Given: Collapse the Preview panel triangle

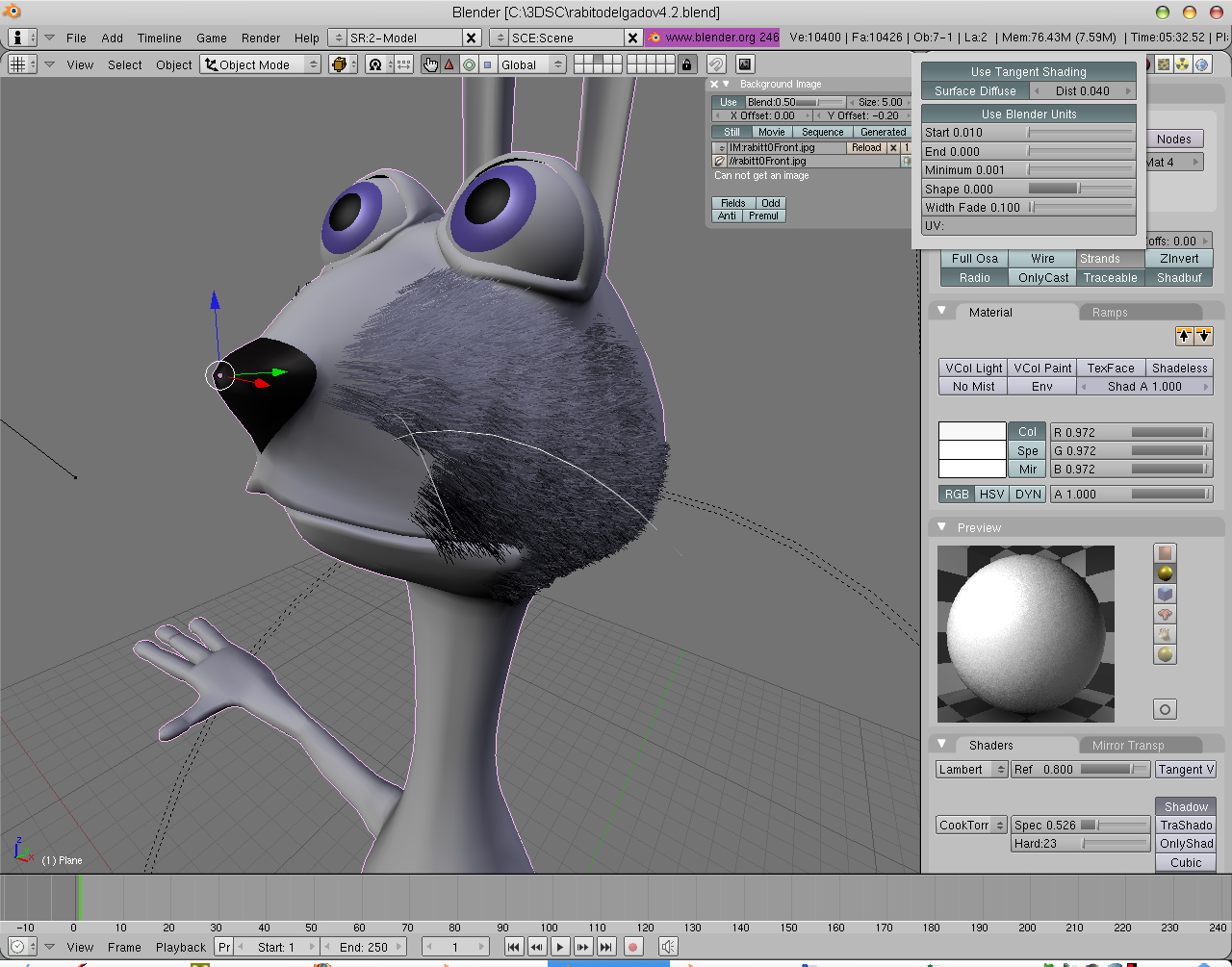Looking at the screenshot, I should pyautogui.click(x=942, y=527).
